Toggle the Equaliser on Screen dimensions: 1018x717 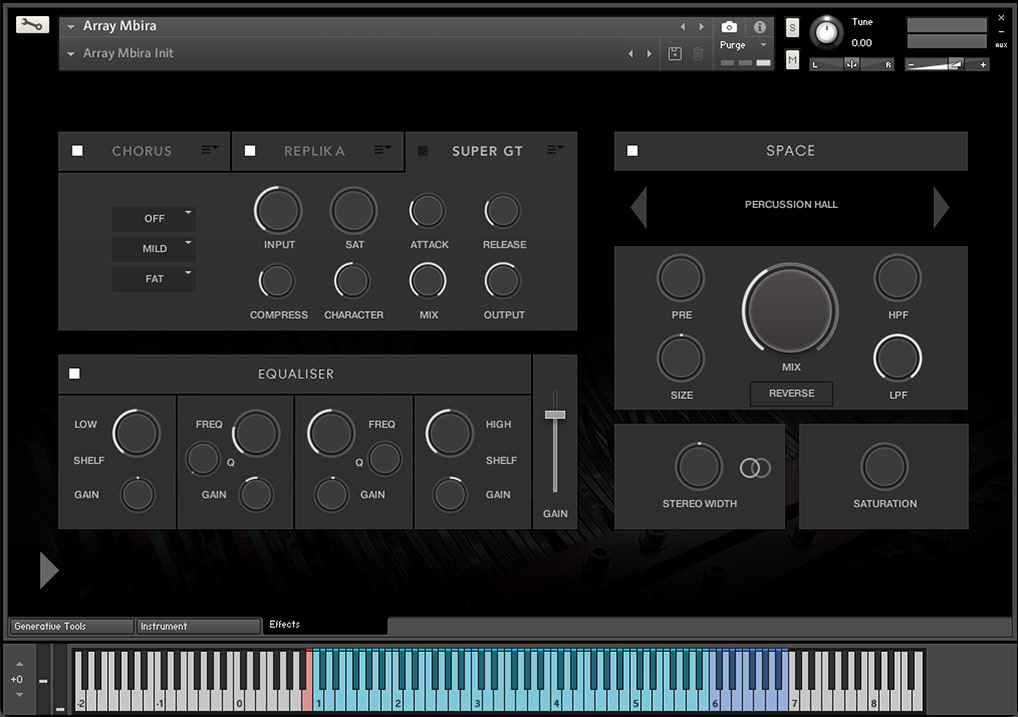point(74,374)
